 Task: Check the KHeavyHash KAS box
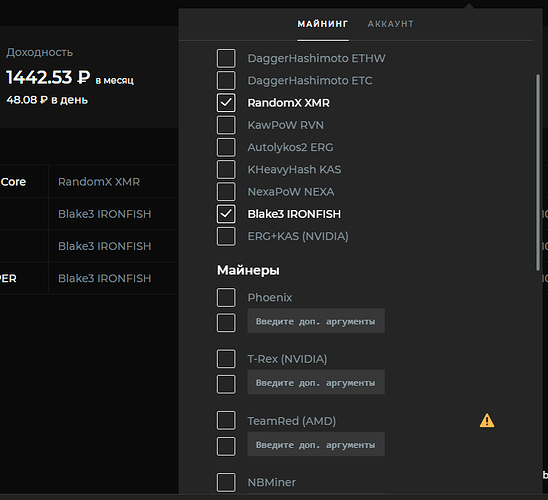(x=226, y=169)
